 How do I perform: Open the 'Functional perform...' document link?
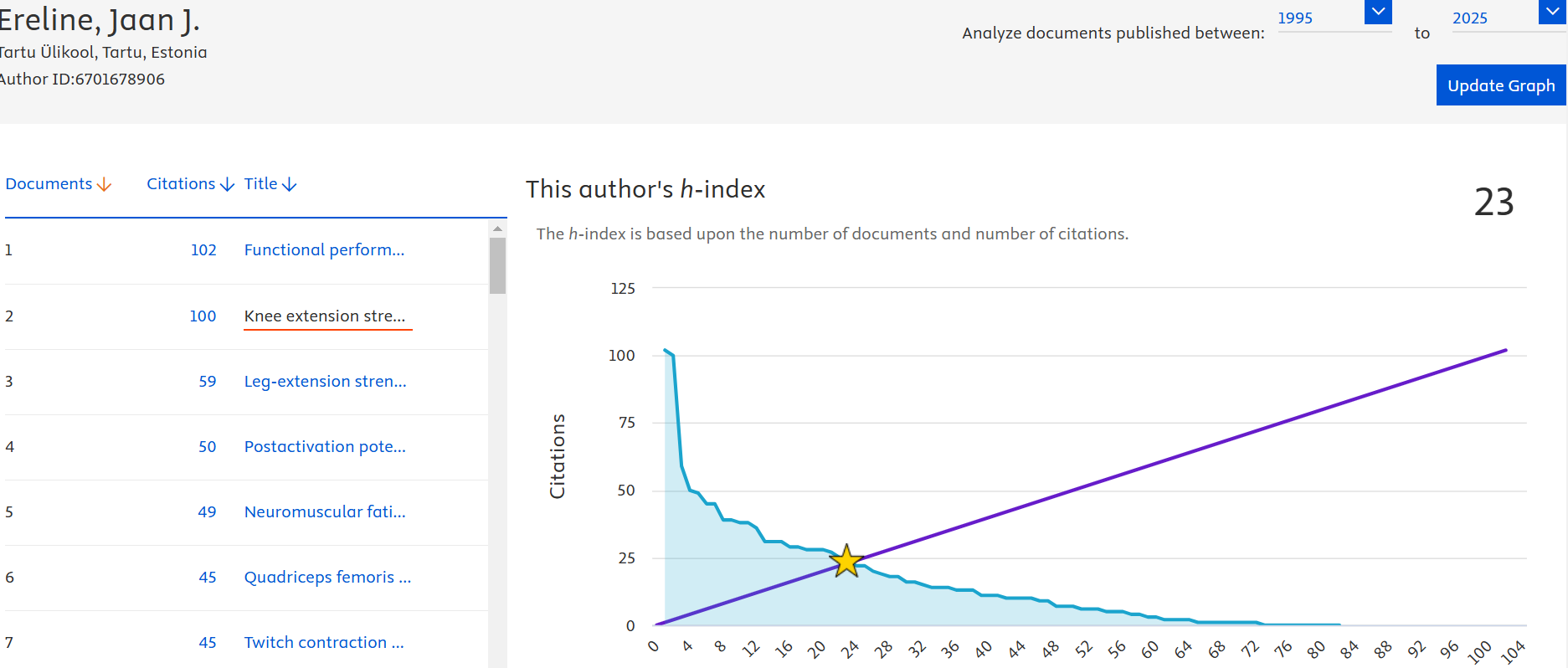pyautogui.click(x=324, y=250)
